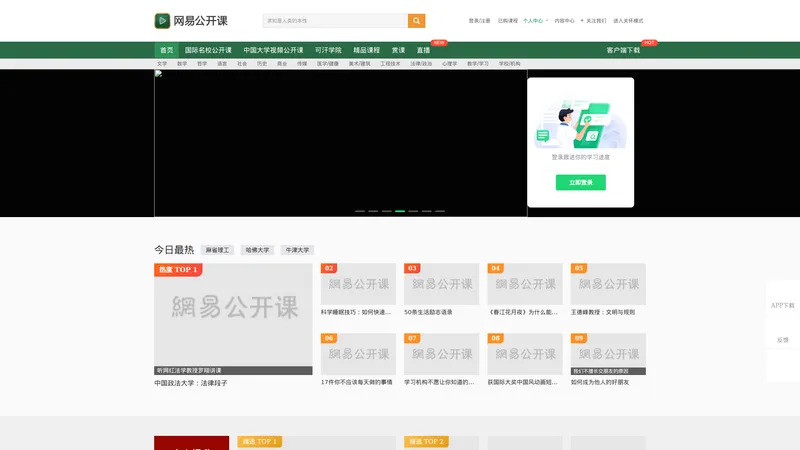Click the 反馈 feedback side button
The height and width of the screenshot is (450, 800).
pyautogui.click(x=782, y=340)
